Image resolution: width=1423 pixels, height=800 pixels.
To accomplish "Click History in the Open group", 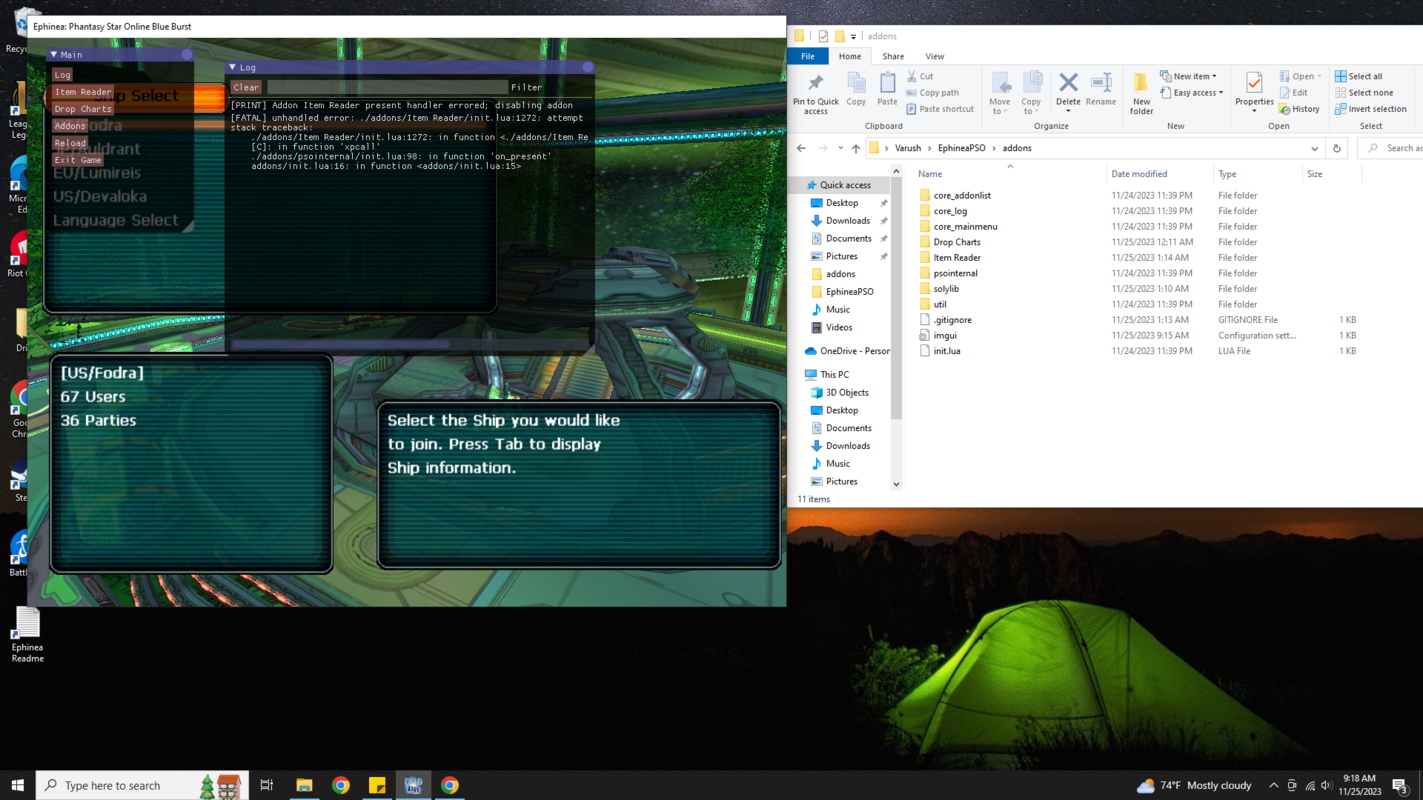I will click(1299, 109).
